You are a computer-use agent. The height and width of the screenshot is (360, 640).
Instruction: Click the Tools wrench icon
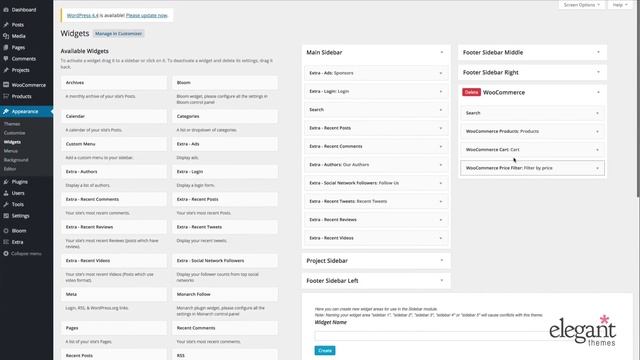point(6,204)
